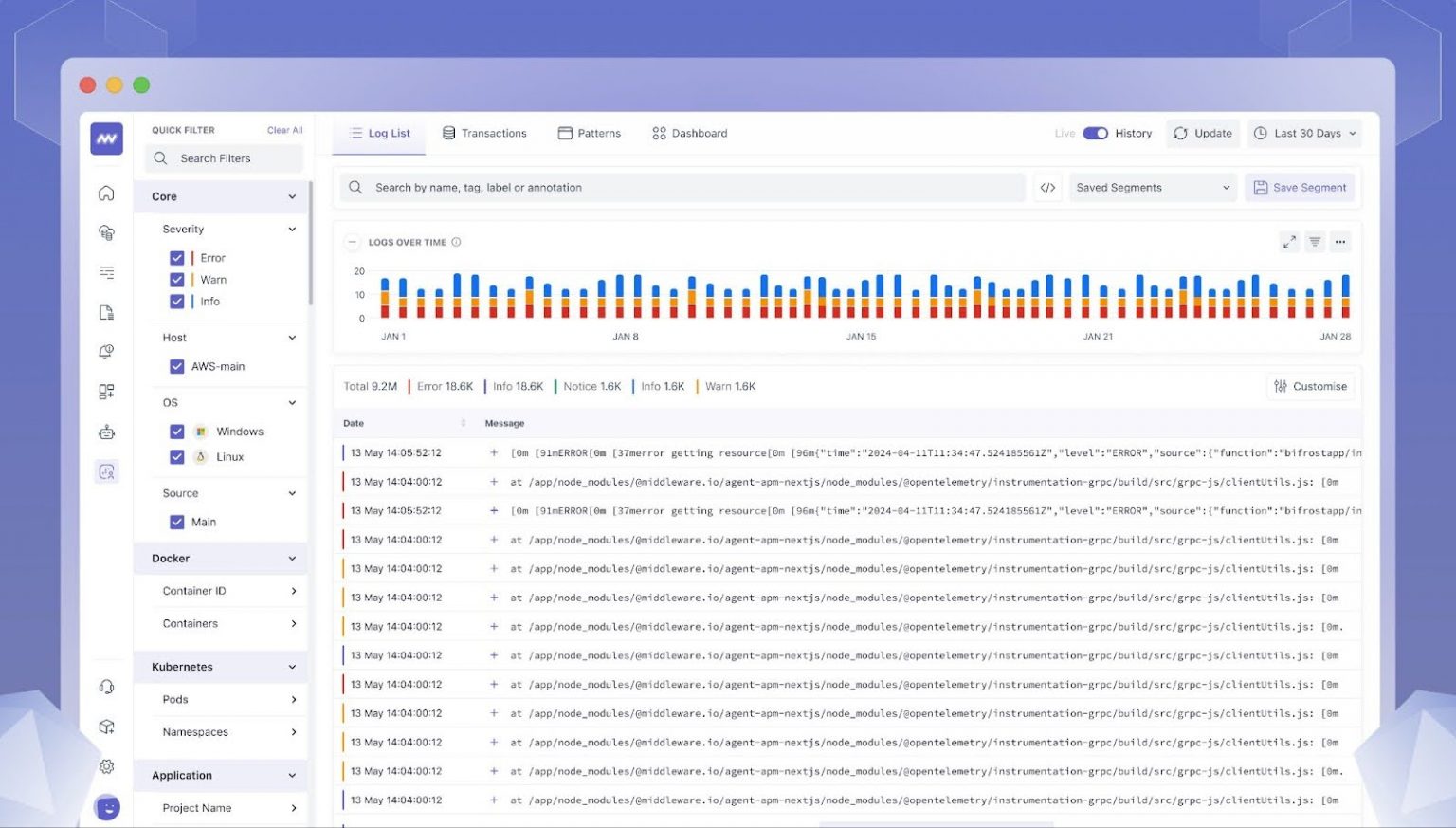Open the code snippet icon beside search bar

click(1046, 187)
